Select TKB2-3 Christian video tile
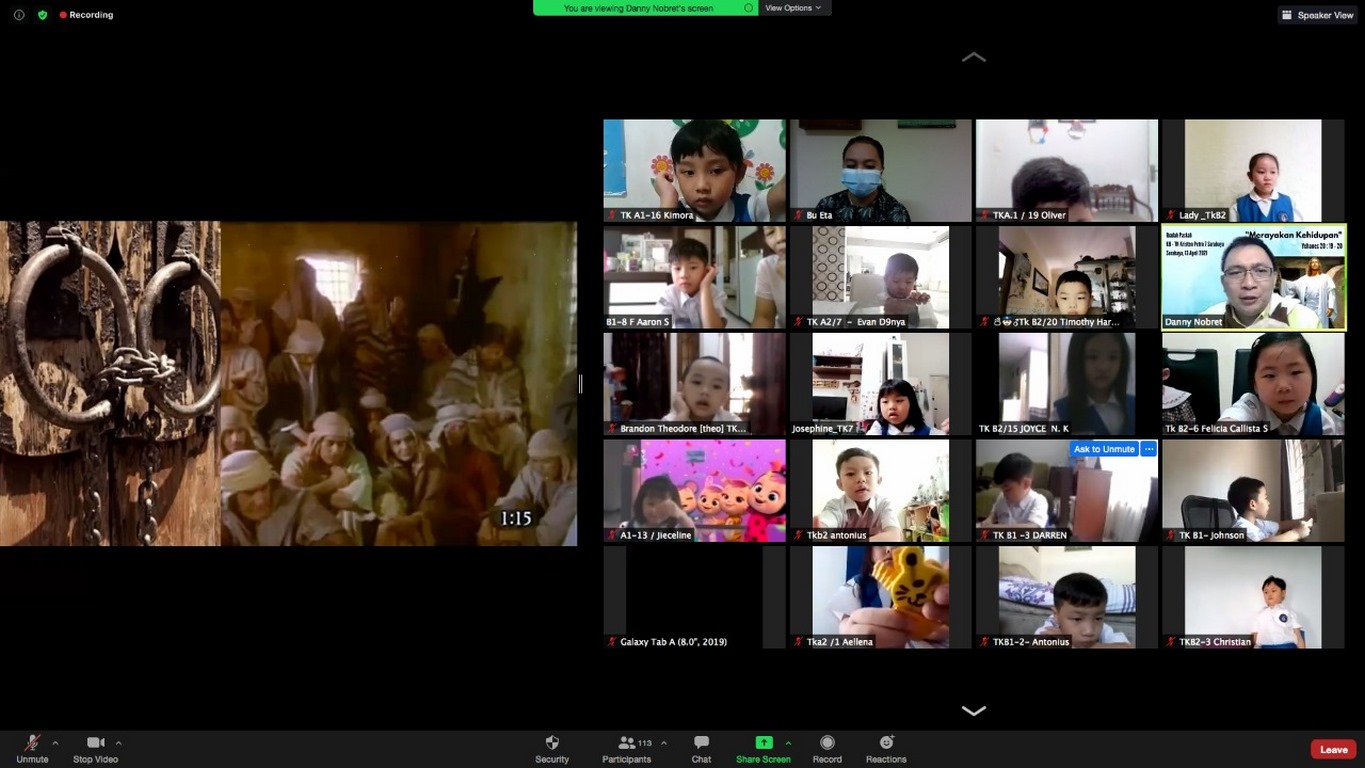Image resolution: width=1365 pixels, height=768 pixels. [x=1254, y=597]
